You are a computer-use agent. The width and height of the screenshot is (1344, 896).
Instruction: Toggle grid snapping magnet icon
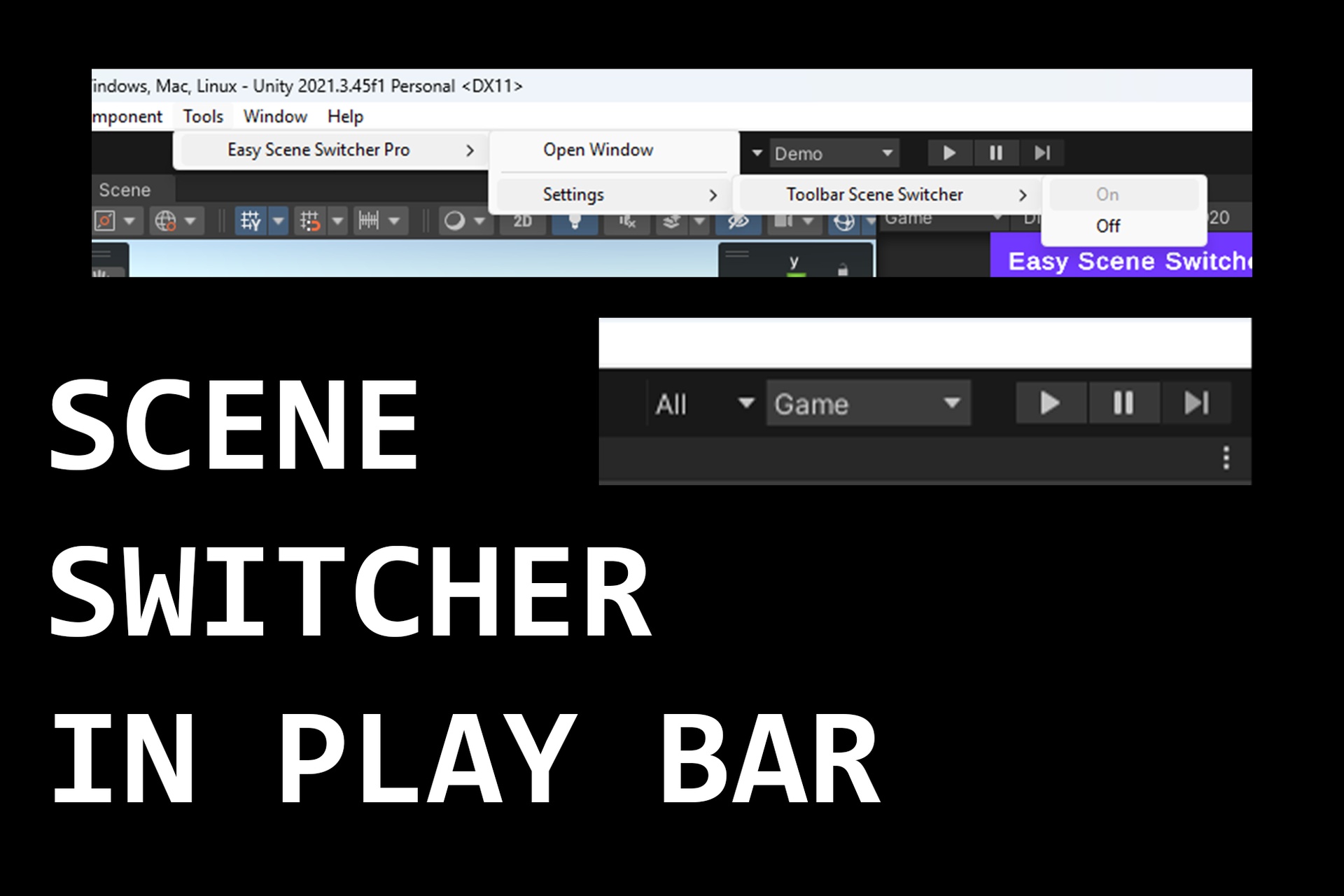310,221
